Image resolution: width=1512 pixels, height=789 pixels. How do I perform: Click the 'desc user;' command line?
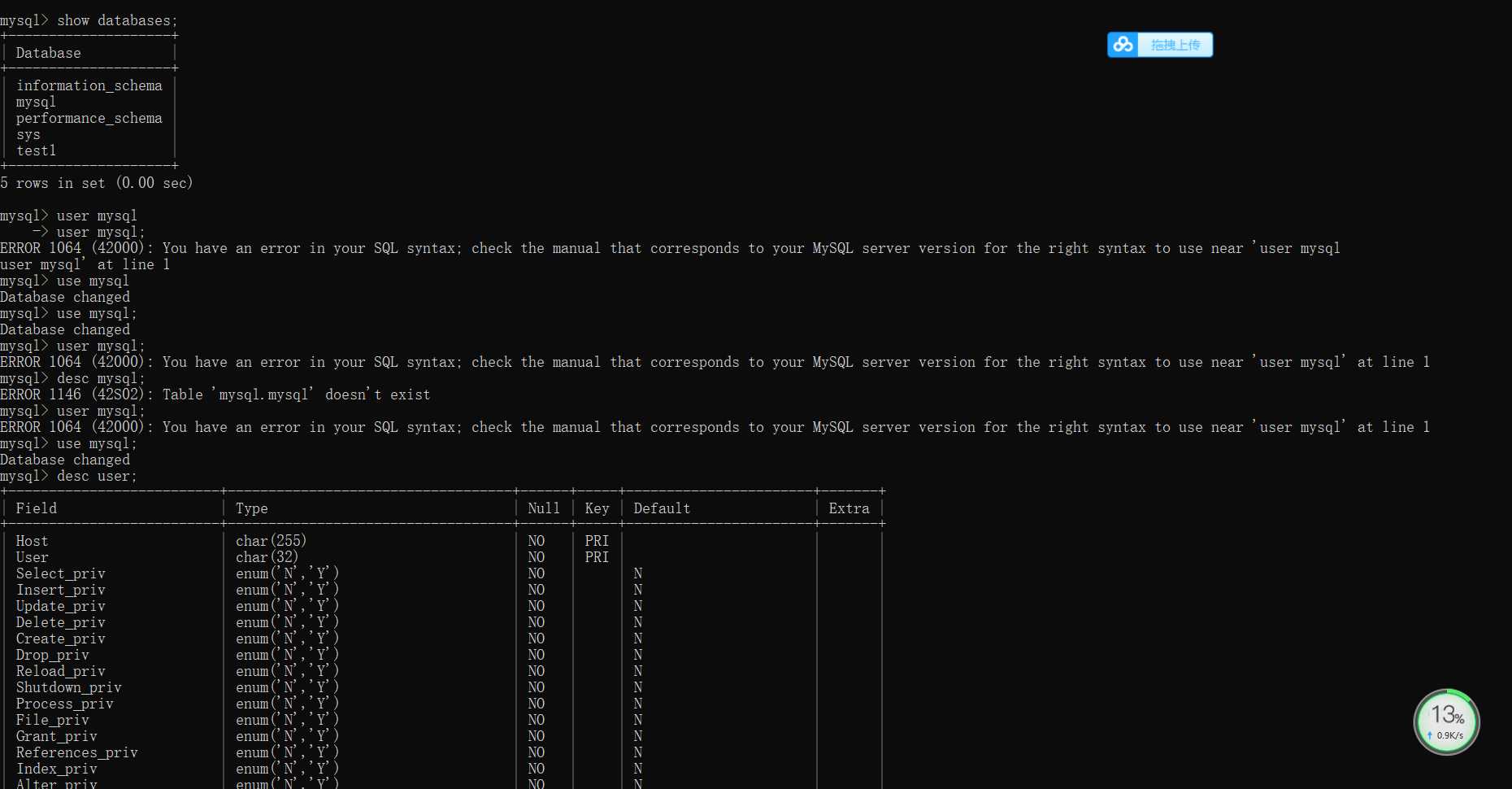click(x=69, y=476)
